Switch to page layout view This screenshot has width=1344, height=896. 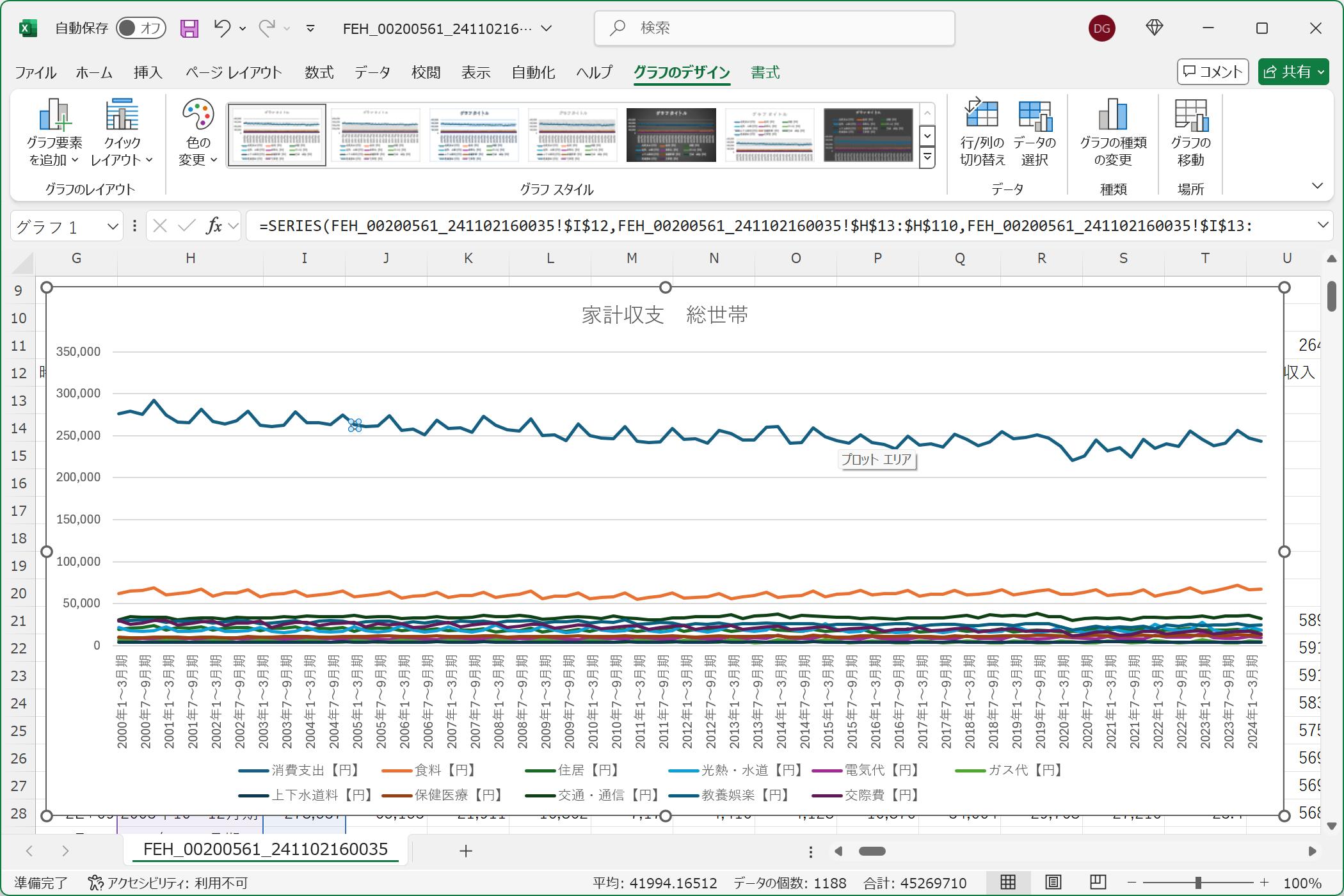[1053, 883]
